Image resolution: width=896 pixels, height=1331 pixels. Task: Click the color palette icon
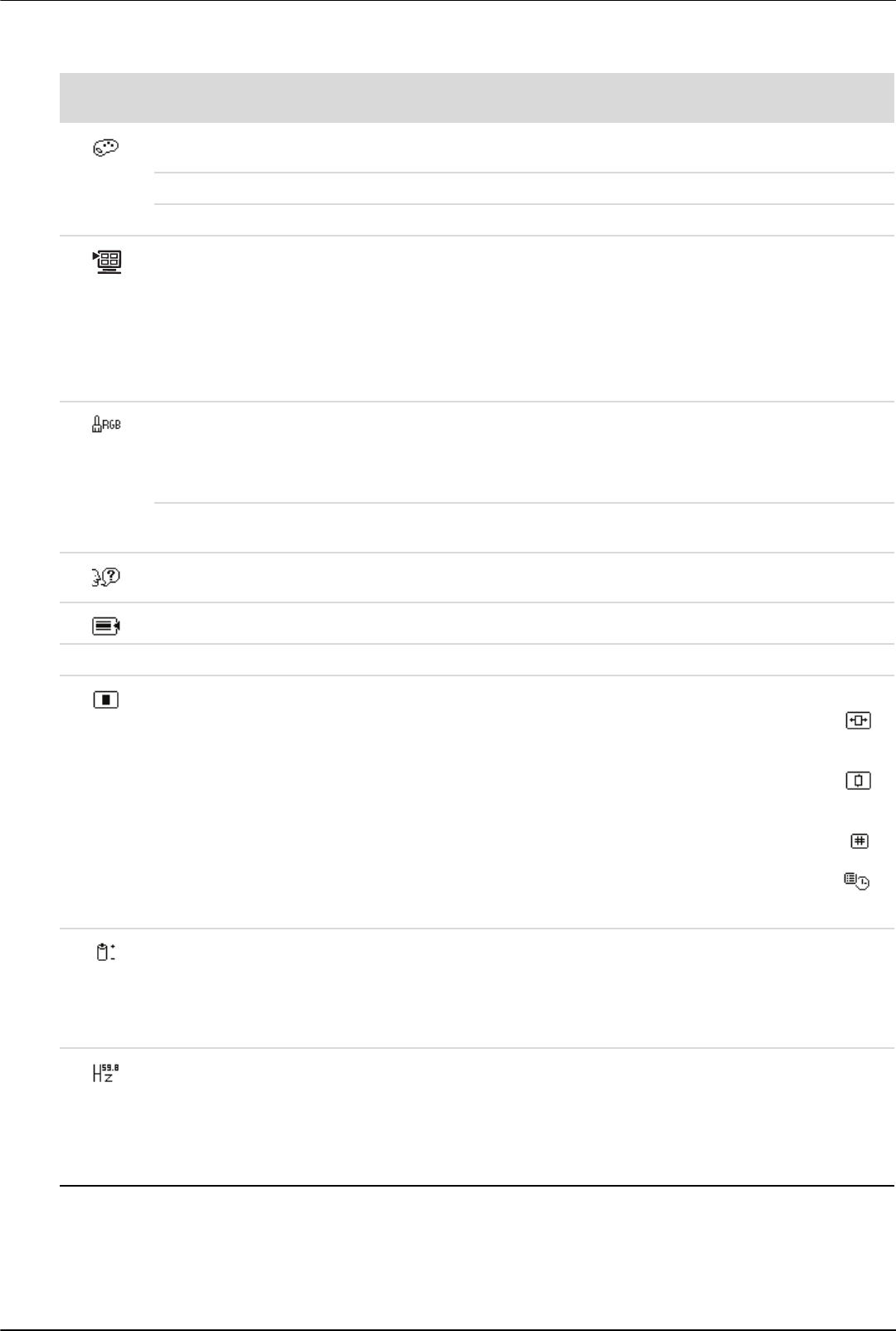tap(107, 149)
